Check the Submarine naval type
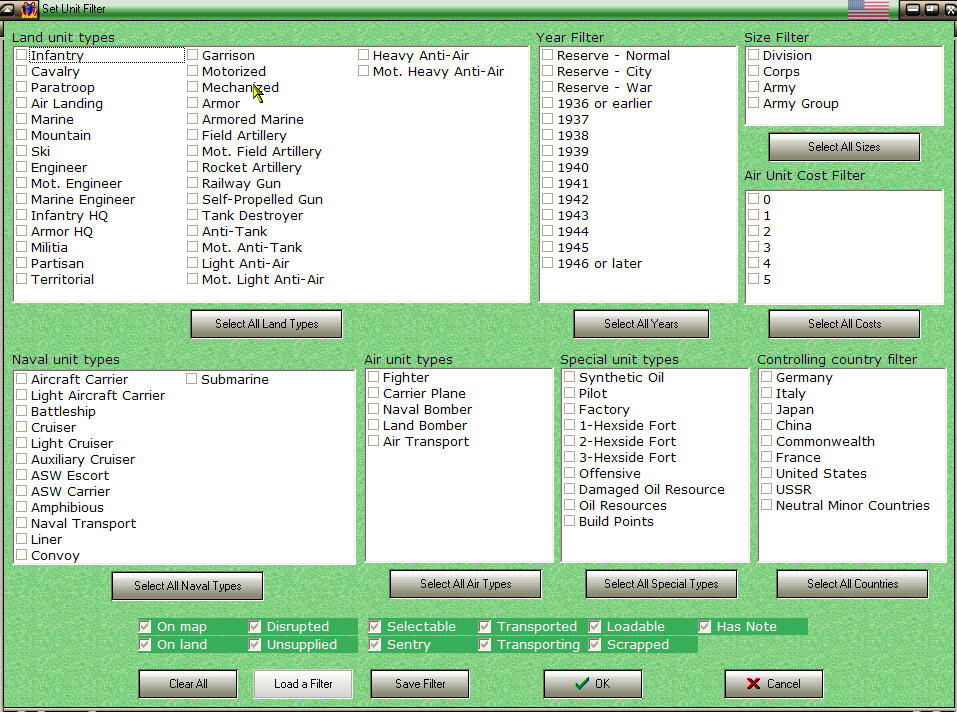Image resolution: width=957 pixels, height=712 pixels. point(192,379)
